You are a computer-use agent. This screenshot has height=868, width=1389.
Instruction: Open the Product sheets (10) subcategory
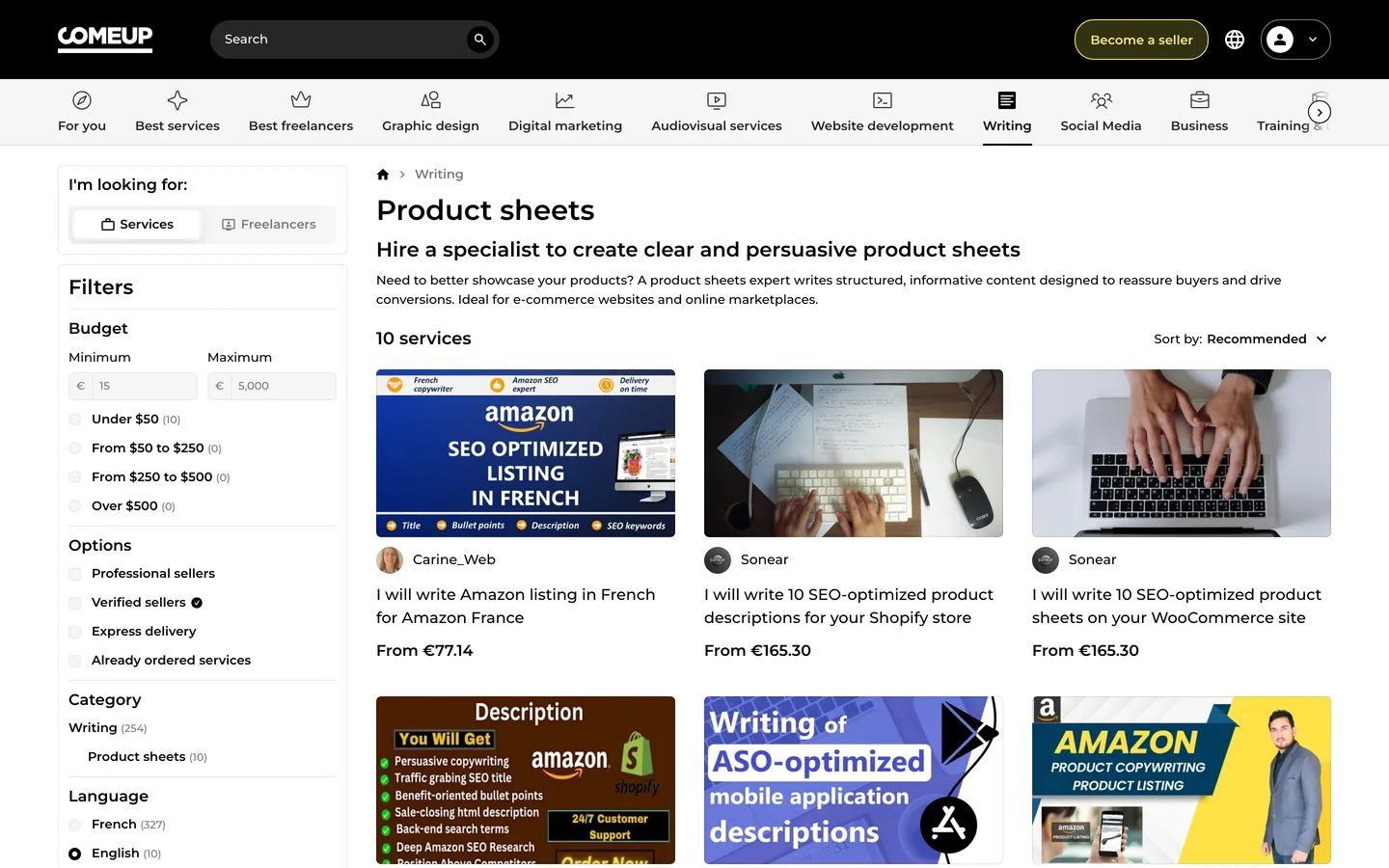coord(148,757)
